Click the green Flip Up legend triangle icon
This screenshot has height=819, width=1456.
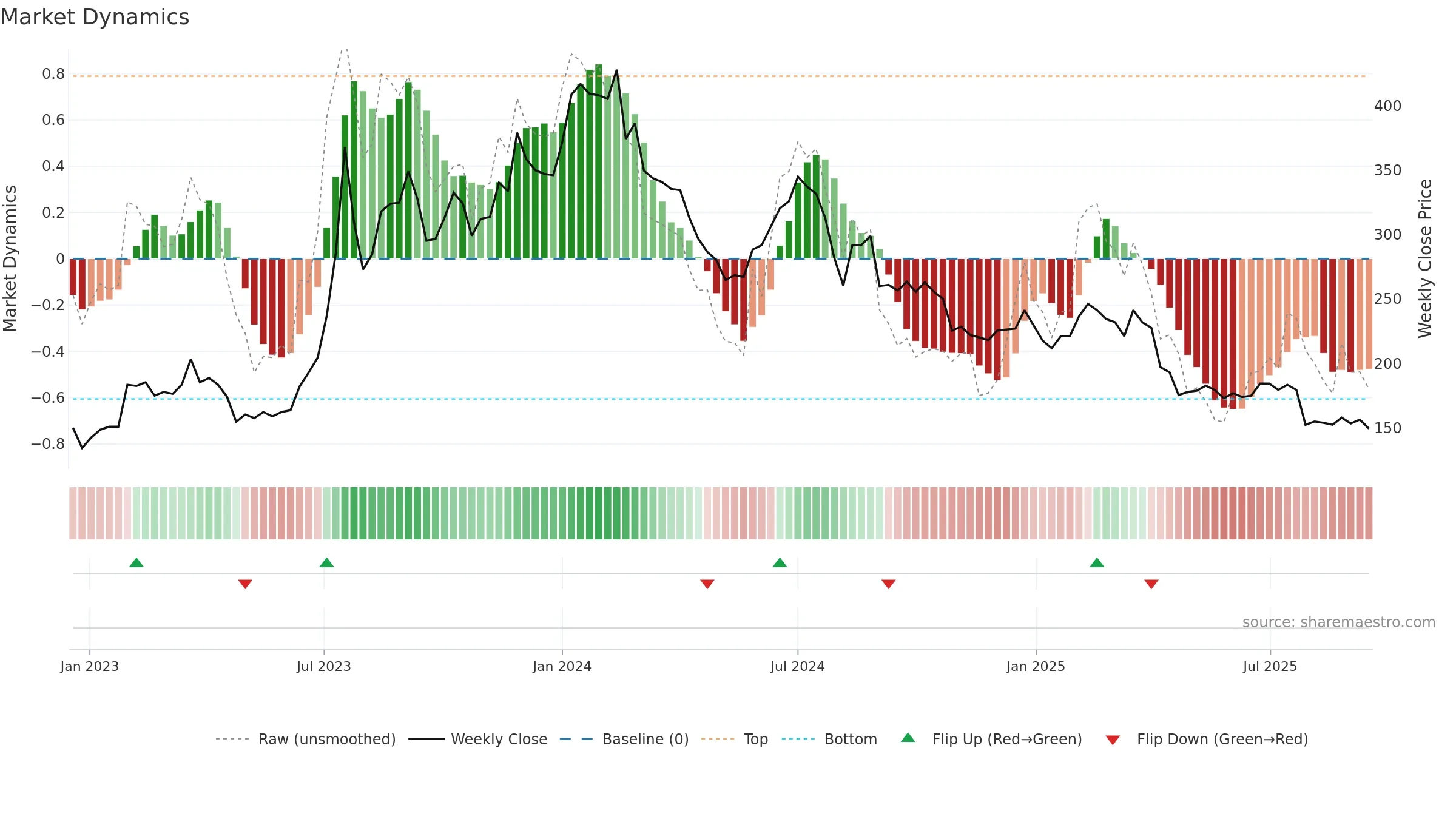coord(908,738)
